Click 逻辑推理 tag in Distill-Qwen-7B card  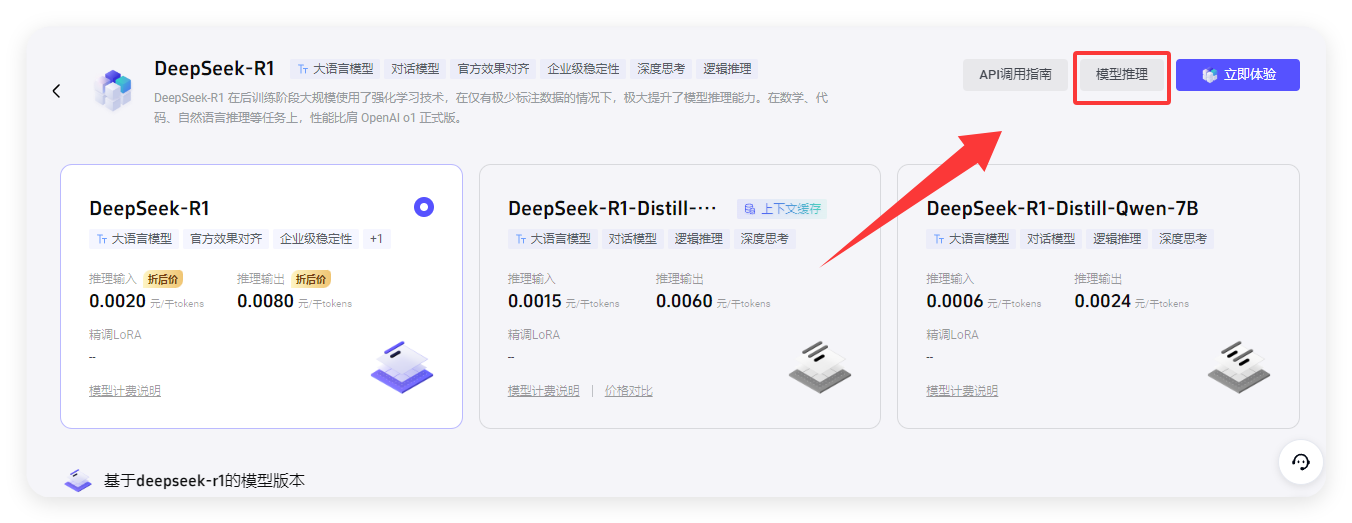click(1117, 239)
